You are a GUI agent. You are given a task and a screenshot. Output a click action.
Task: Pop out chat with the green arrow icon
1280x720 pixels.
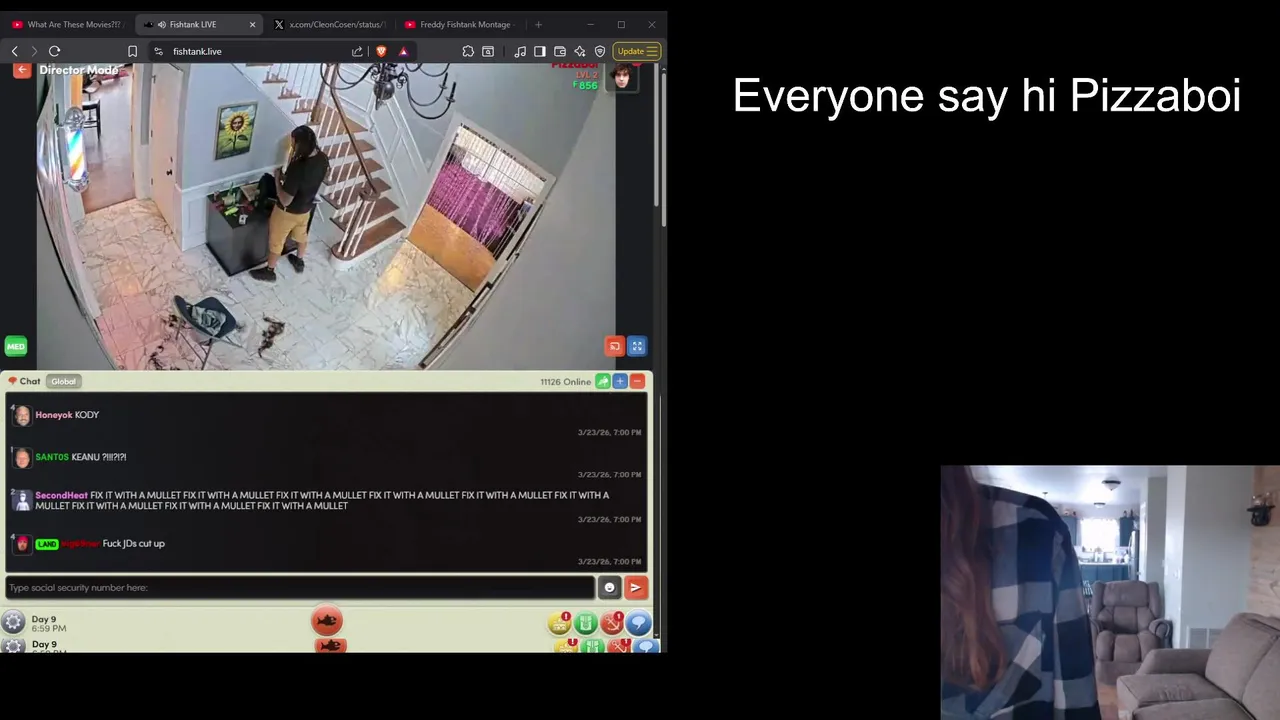coord(603,381)
